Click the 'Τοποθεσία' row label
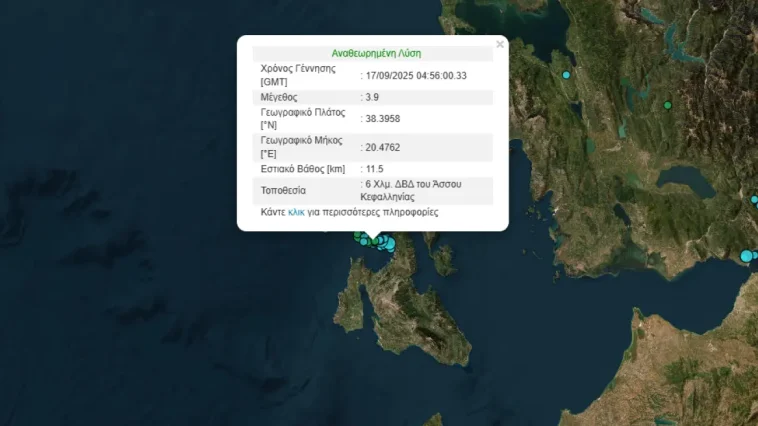 click(x=283, y=190)
